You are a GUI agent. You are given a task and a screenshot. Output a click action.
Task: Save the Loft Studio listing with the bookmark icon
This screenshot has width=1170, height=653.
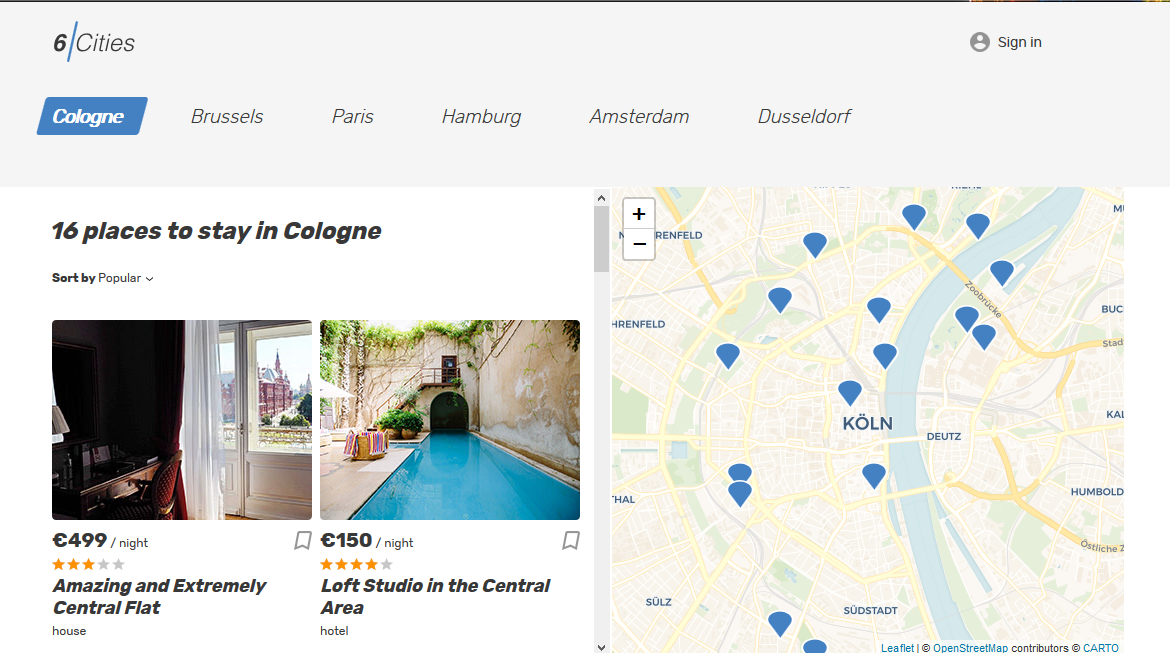(x=571, y=540)
